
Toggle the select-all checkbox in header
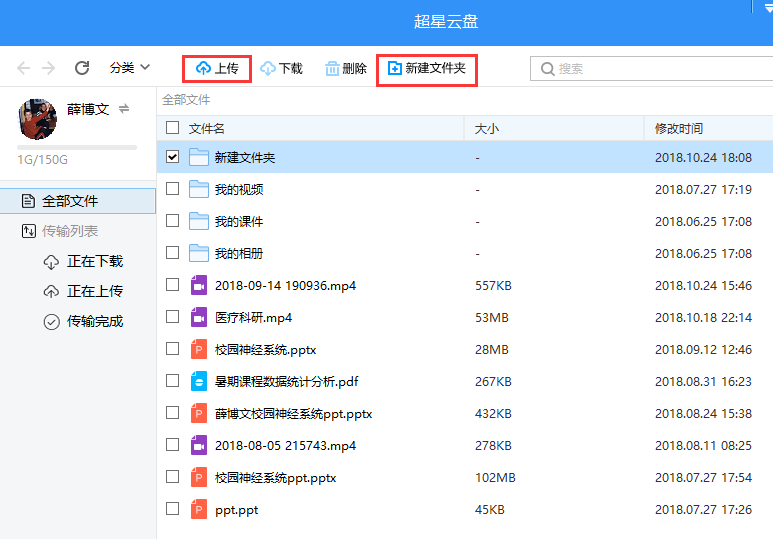tap(173, 128)
